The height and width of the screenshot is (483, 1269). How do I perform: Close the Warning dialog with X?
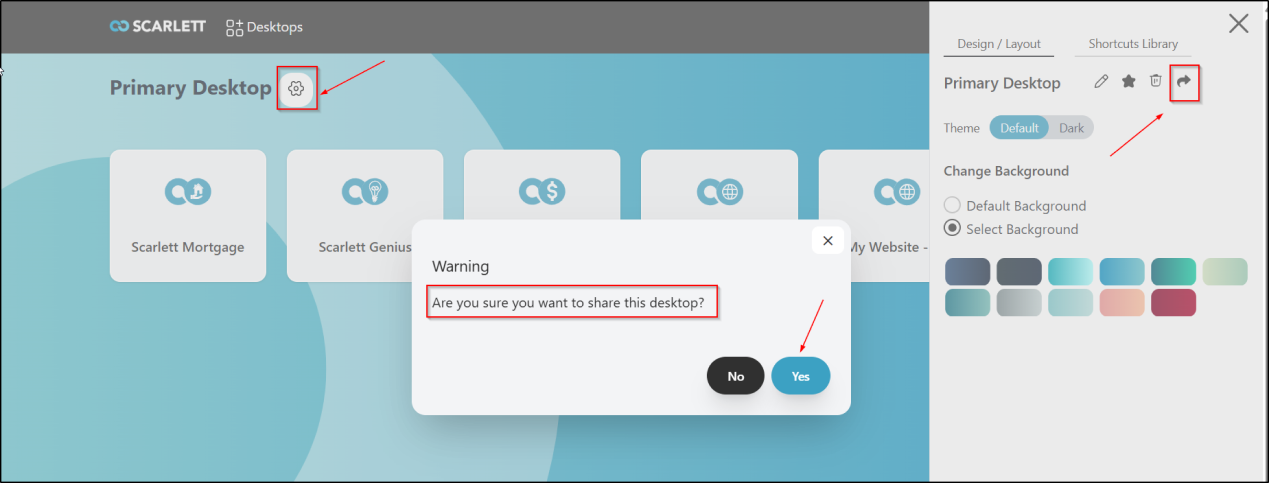(x=827, y=241)
